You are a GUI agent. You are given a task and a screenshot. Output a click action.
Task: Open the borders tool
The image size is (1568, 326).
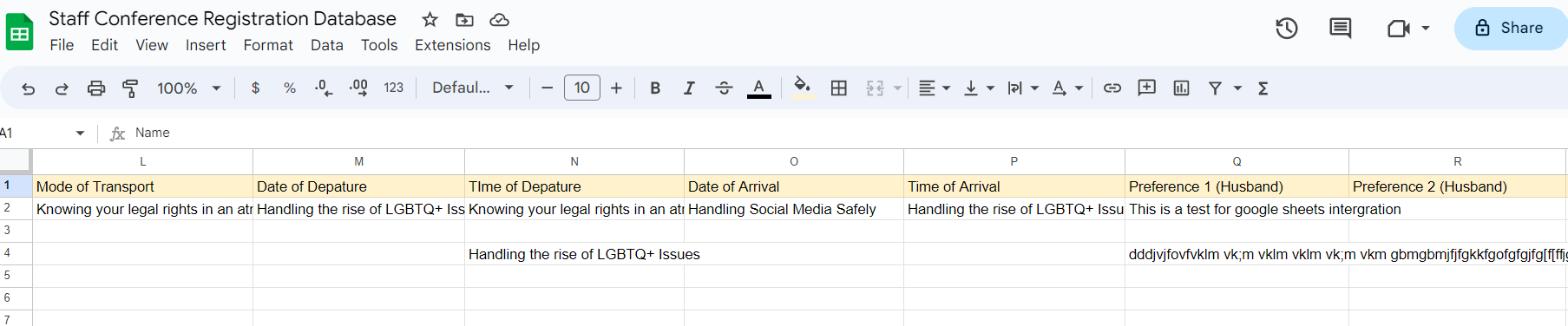[839, 88]
